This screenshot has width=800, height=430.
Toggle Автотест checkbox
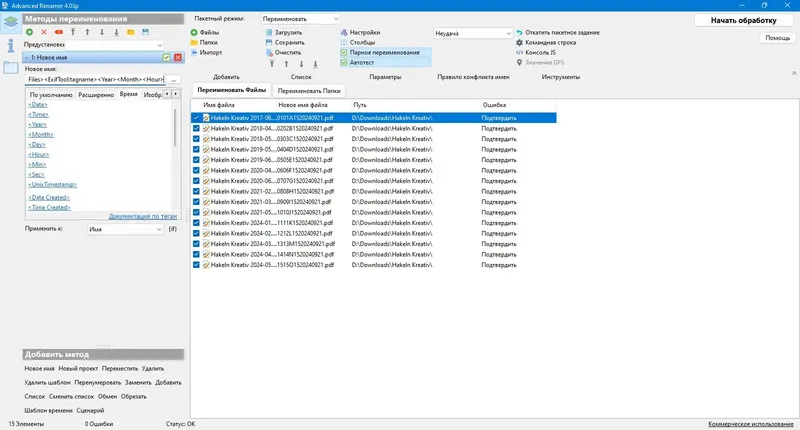(344, 62)
